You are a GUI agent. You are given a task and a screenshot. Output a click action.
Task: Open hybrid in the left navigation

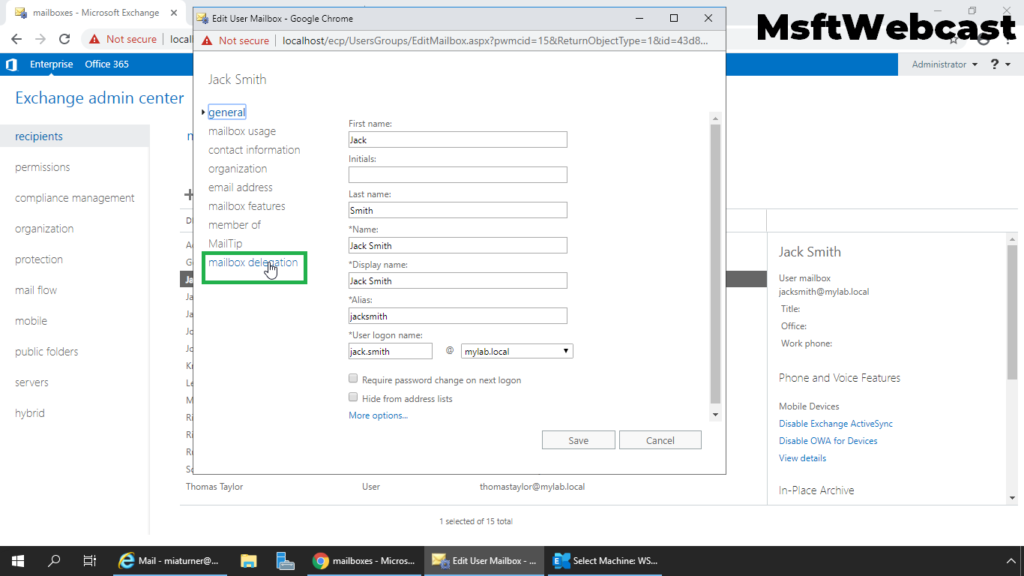pos(29,413)
